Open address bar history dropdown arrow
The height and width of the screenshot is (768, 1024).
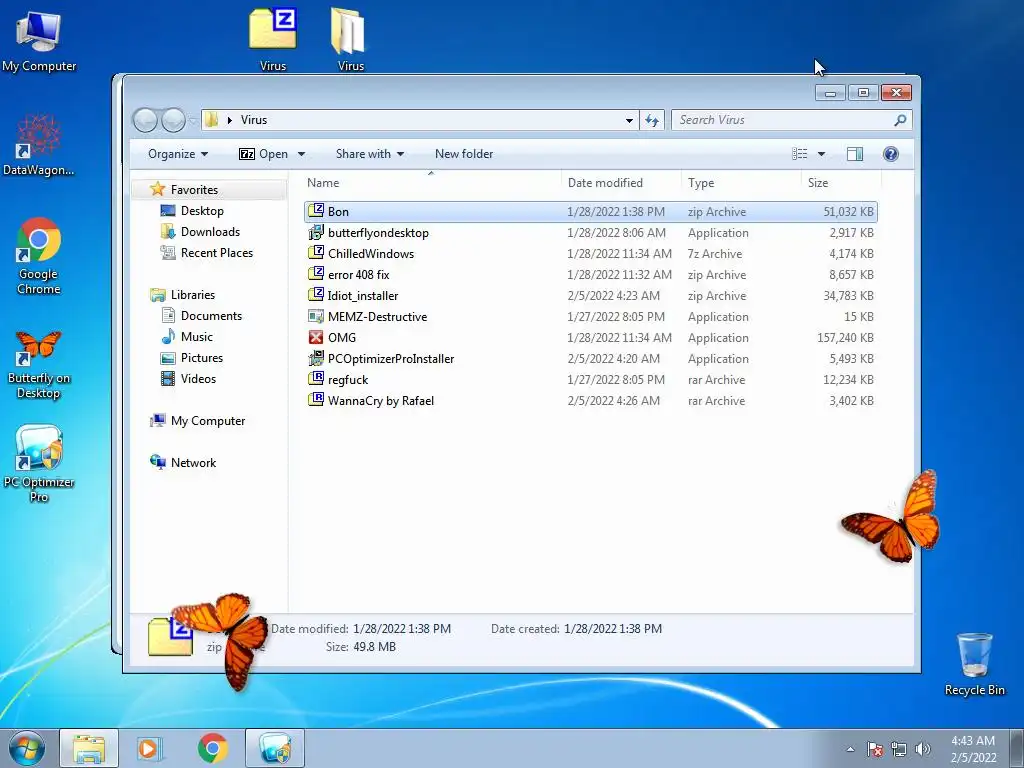point(629,120)
